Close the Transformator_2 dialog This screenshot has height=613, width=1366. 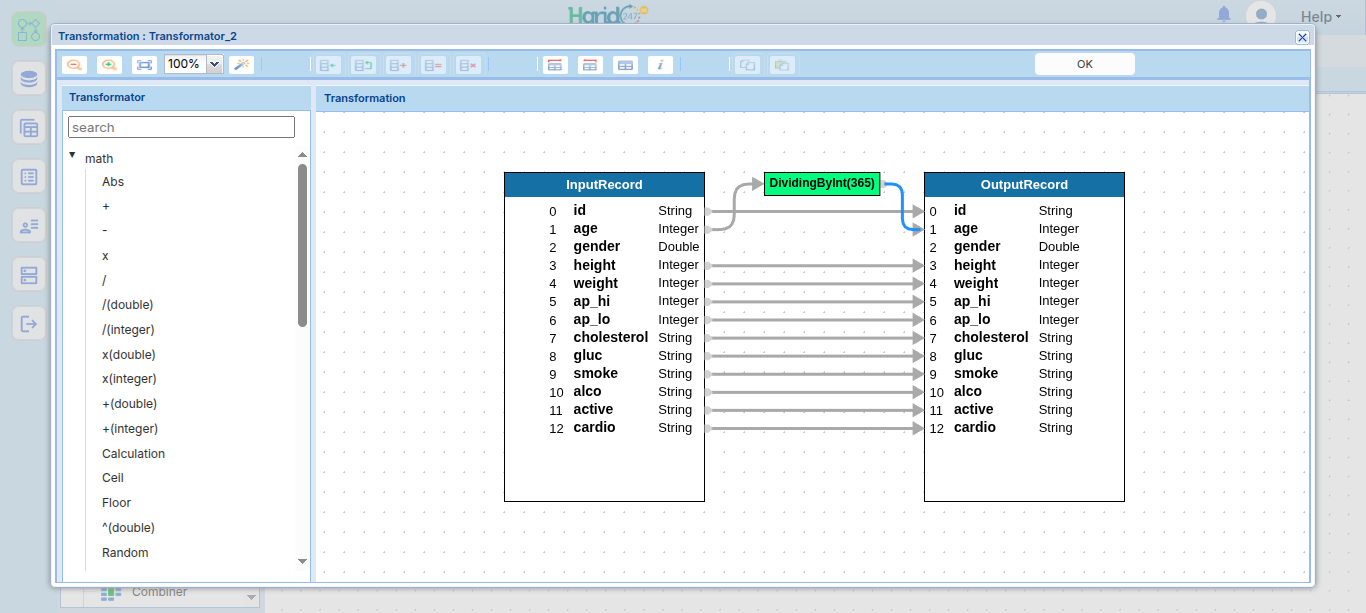tap(1302, 37)
